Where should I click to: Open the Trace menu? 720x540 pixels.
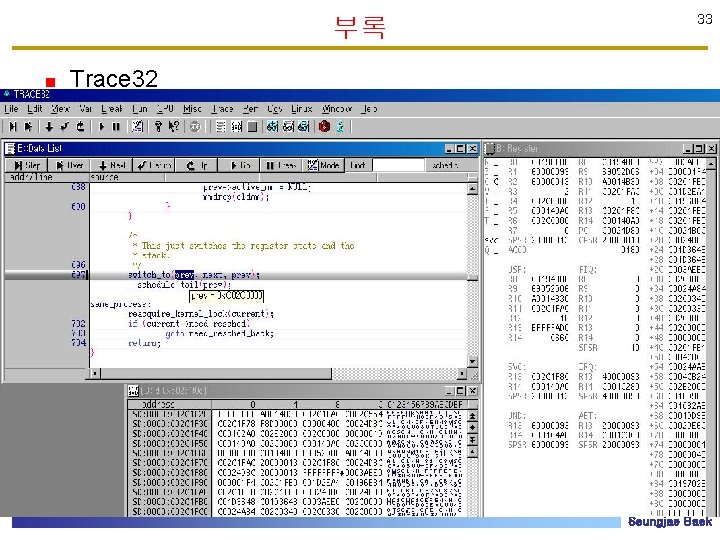[x=222, y=109]
